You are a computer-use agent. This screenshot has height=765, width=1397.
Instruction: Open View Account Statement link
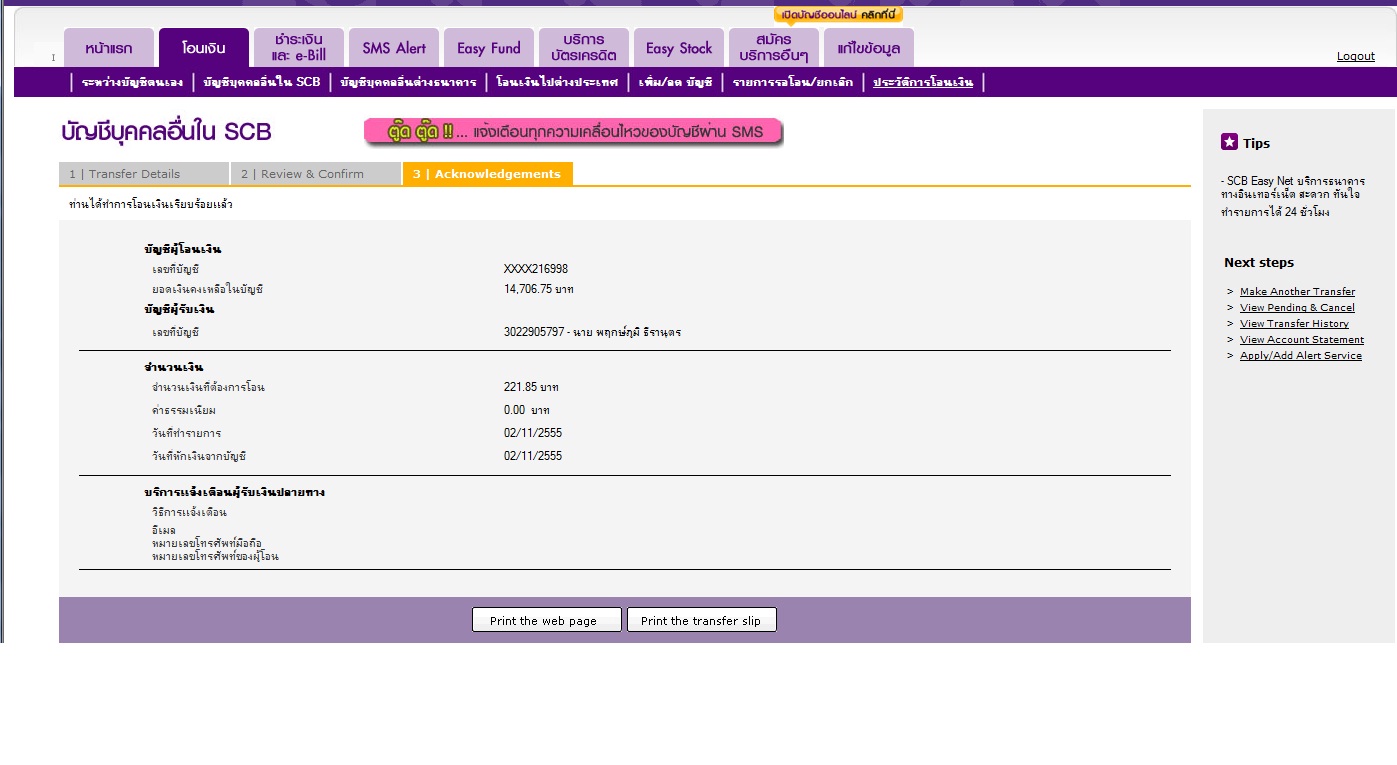coord(1302,340)
